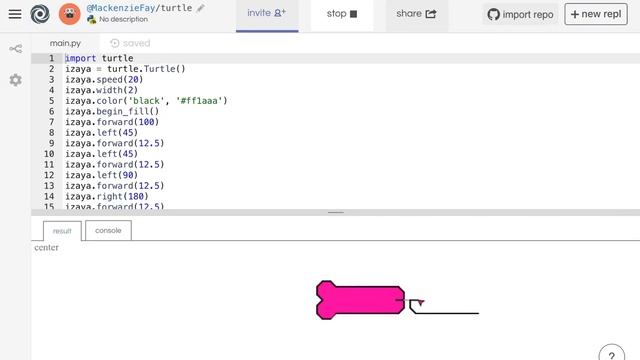The height and width of the screenshot is (360, 640).
Task: Edit repl name with pencil icon
Action: pos(200,8)
